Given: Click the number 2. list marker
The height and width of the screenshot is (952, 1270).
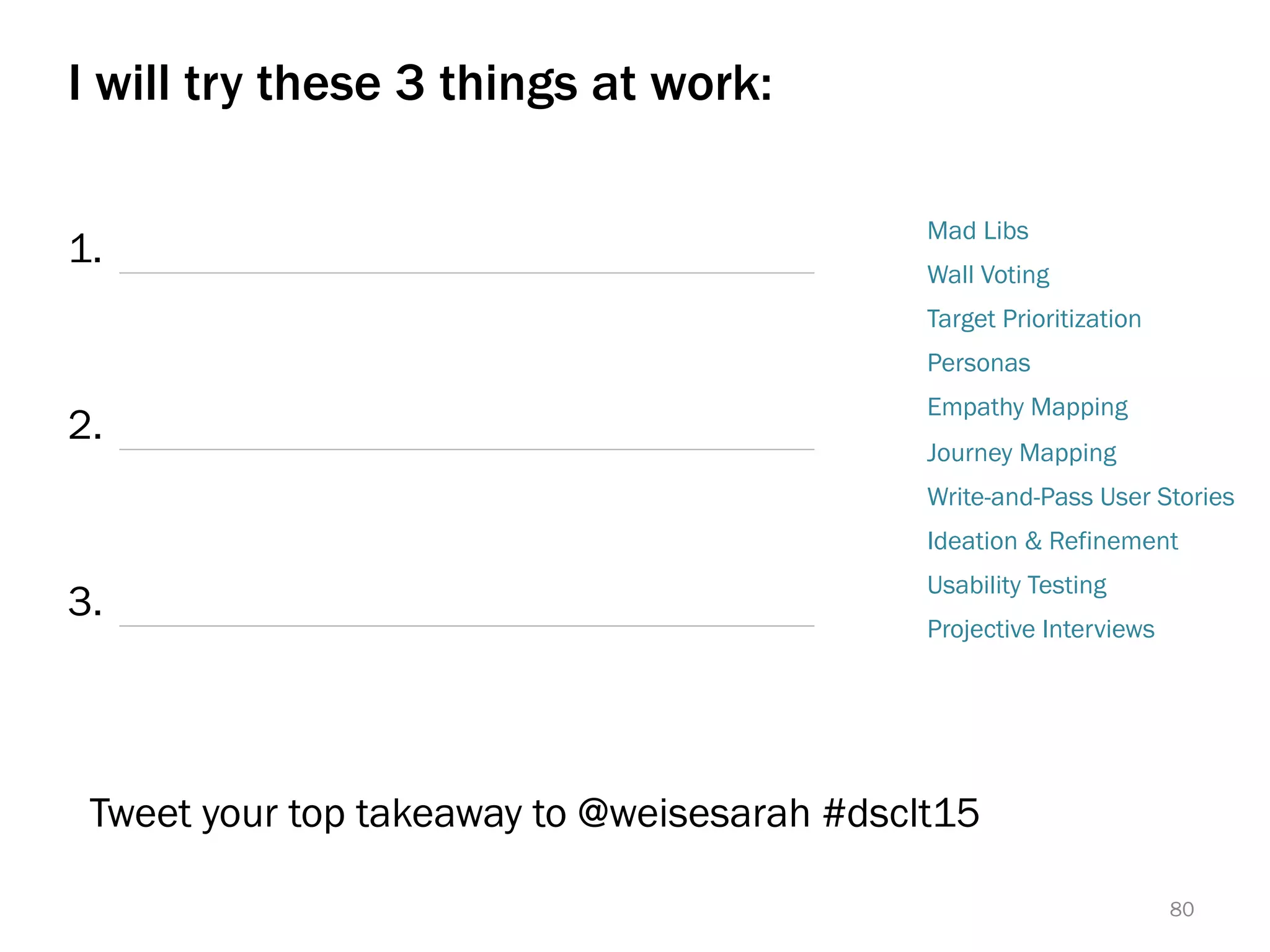Looking at the screenshot, I should (85, 426).
